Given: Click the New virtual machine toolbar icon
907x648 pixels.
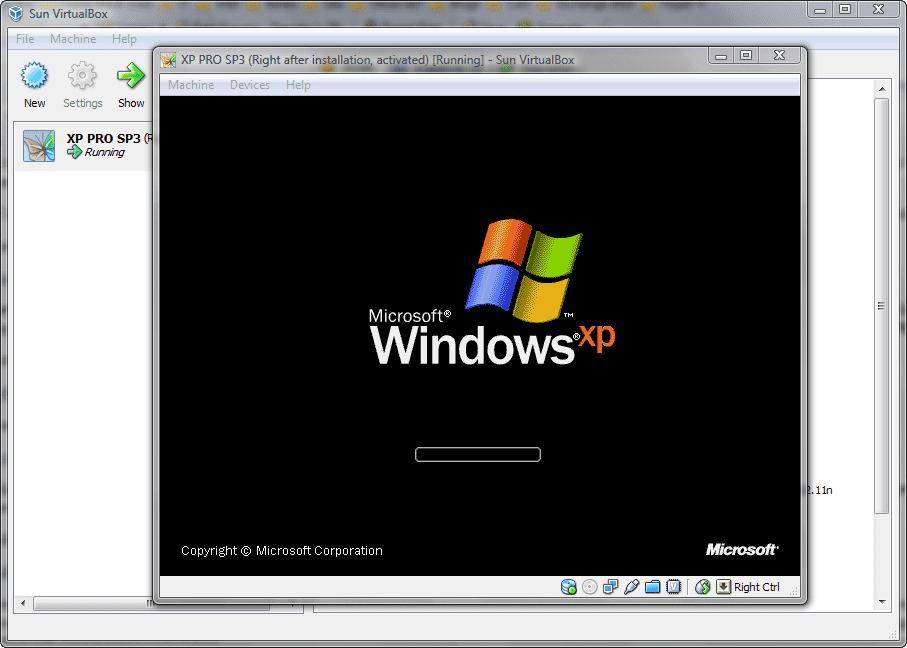Looking at the screenshot, I should click(34, 85).
